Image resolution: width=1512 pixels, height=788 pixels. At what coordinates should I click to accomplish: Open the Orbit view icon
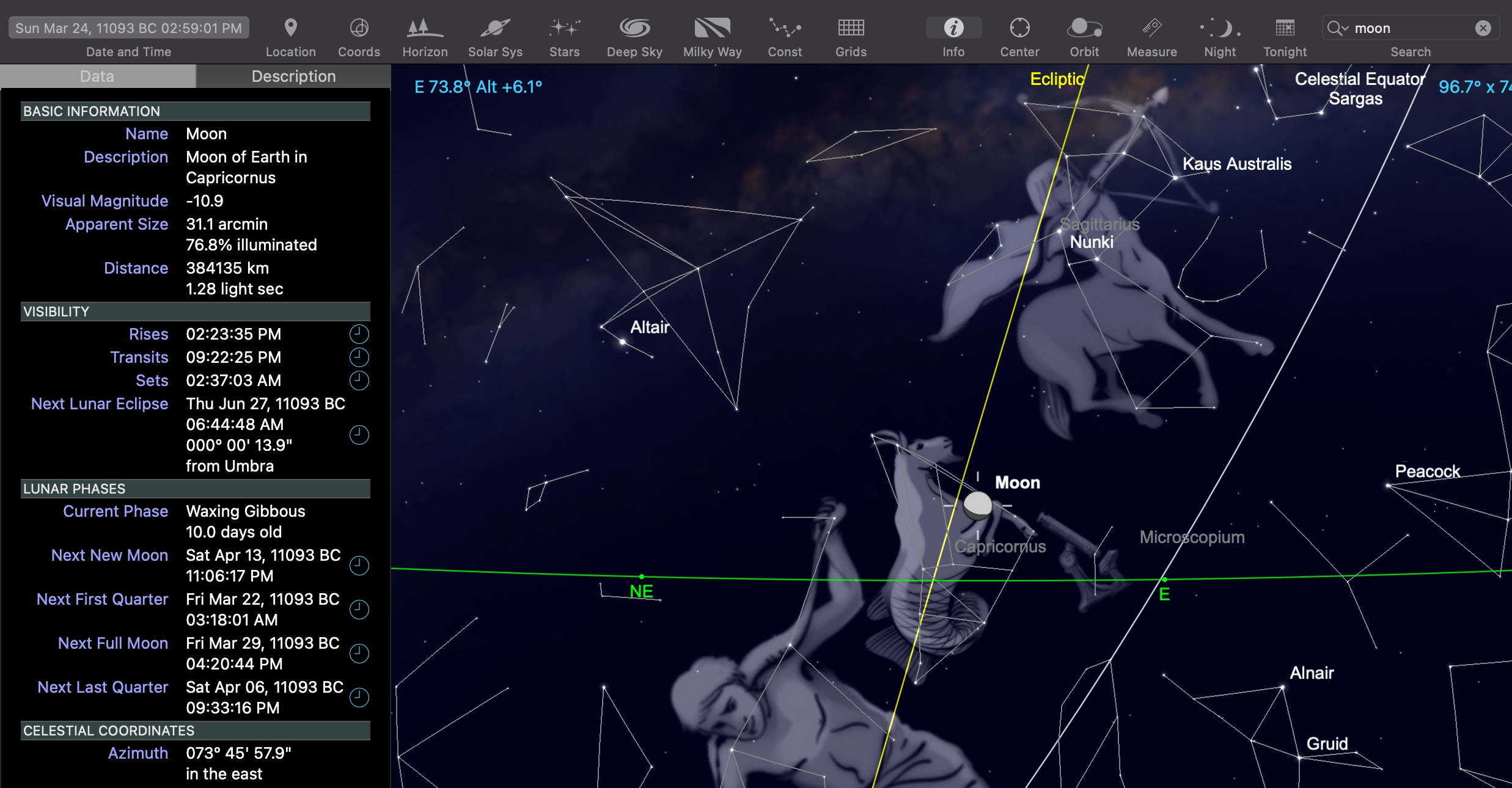(1084, 28)
